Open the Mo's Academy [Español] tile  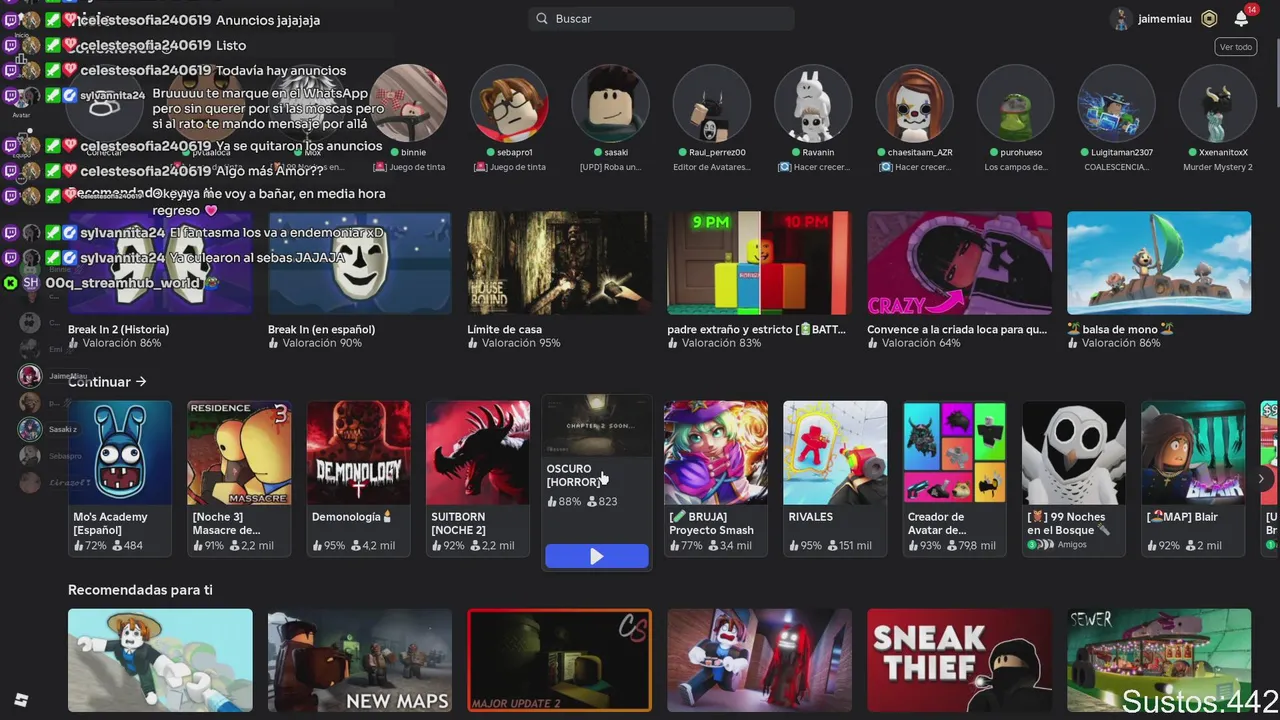(120, 478)
